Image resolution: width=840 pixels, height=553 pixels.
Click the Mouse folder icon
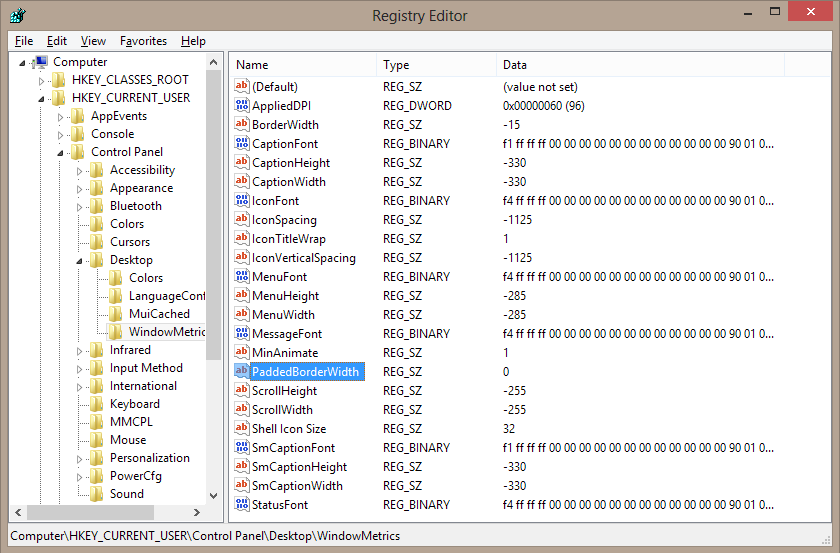point(96,440)
